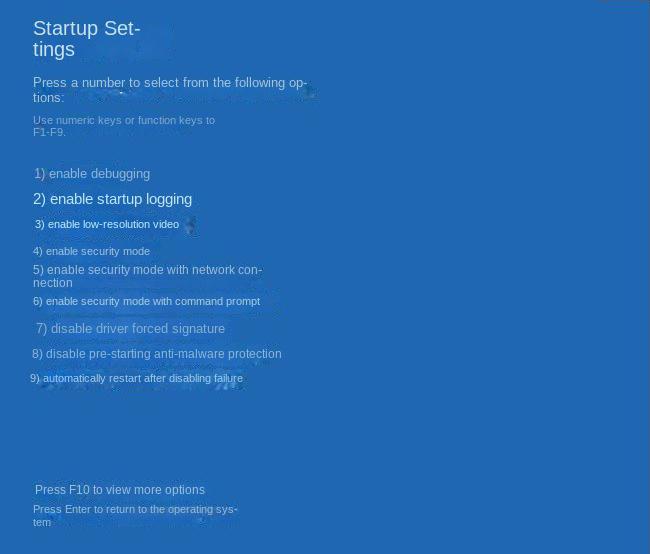Choose enable startup logging option
Viewport: 650px width, 554px height.
point(112,199)
